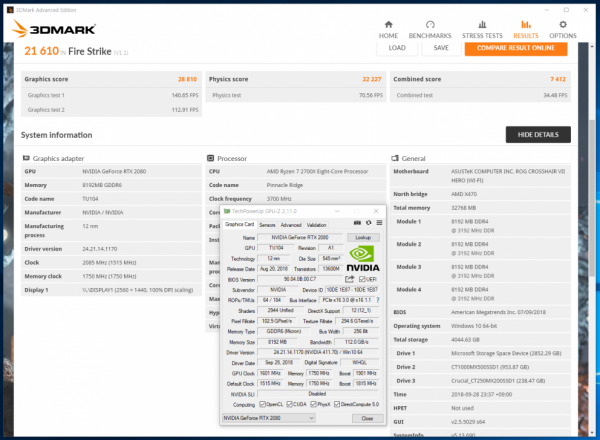
Task: Click the BIOS export share icon
Action: coord(349,279)
